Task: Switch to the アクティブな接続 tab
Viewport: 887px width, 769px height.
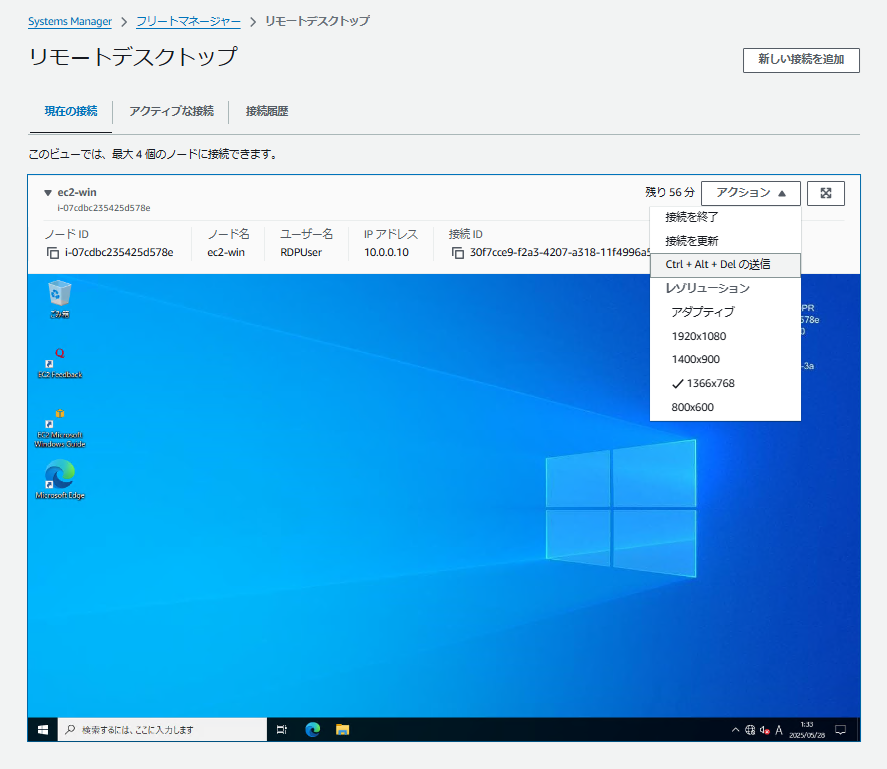Action: tap(171, 111)
